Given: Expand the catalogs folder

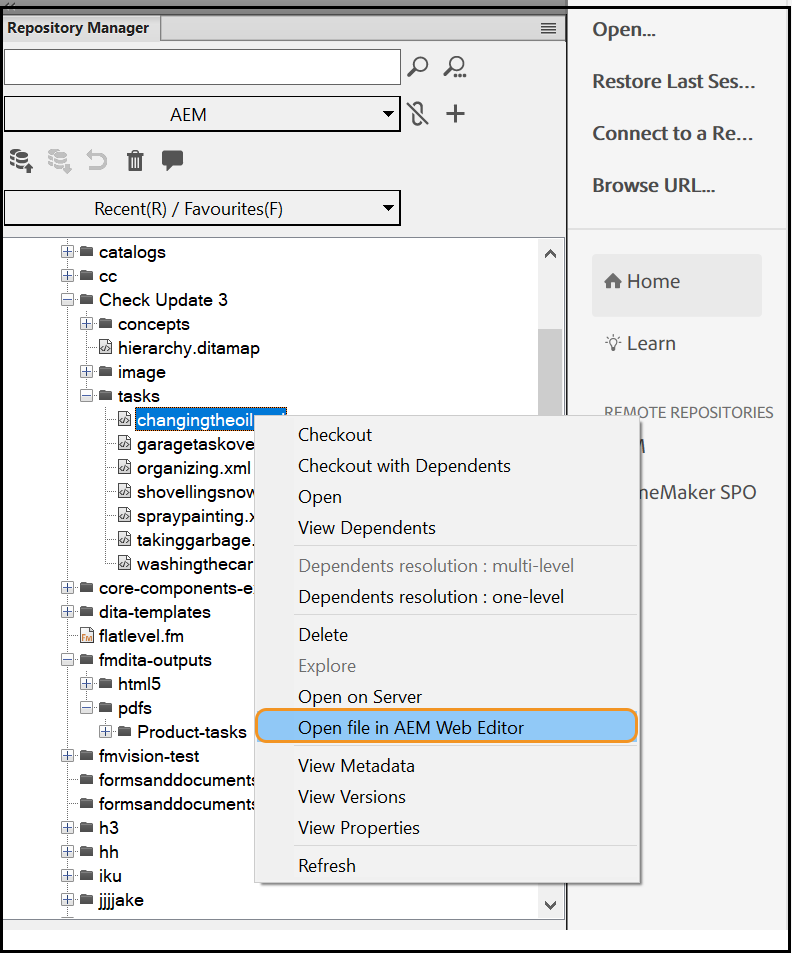Looking at the screenshot, I should (68, 252).
